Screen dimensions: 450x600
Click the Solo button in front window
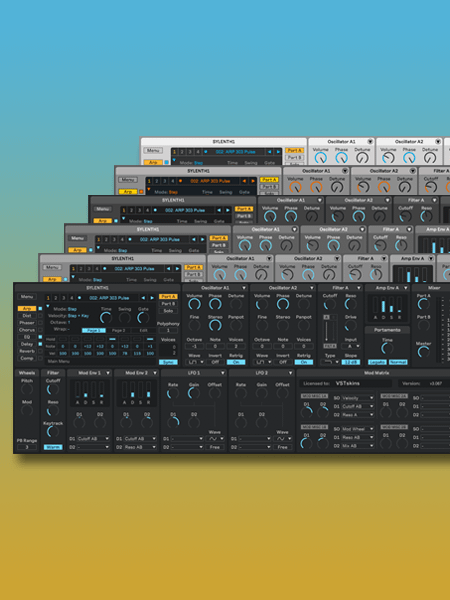point(168,311)
